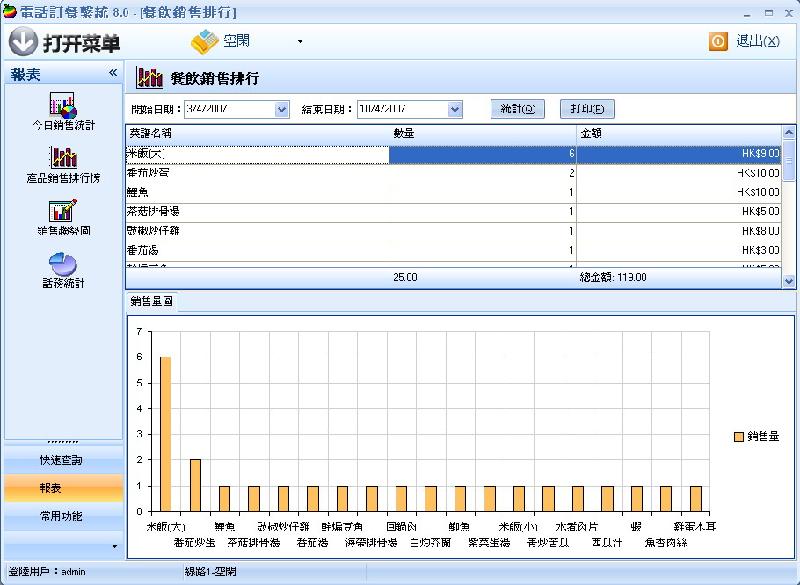Select the 常用功能 navigation section
This screenshot has width=800, height=585.
click(62, 516)
